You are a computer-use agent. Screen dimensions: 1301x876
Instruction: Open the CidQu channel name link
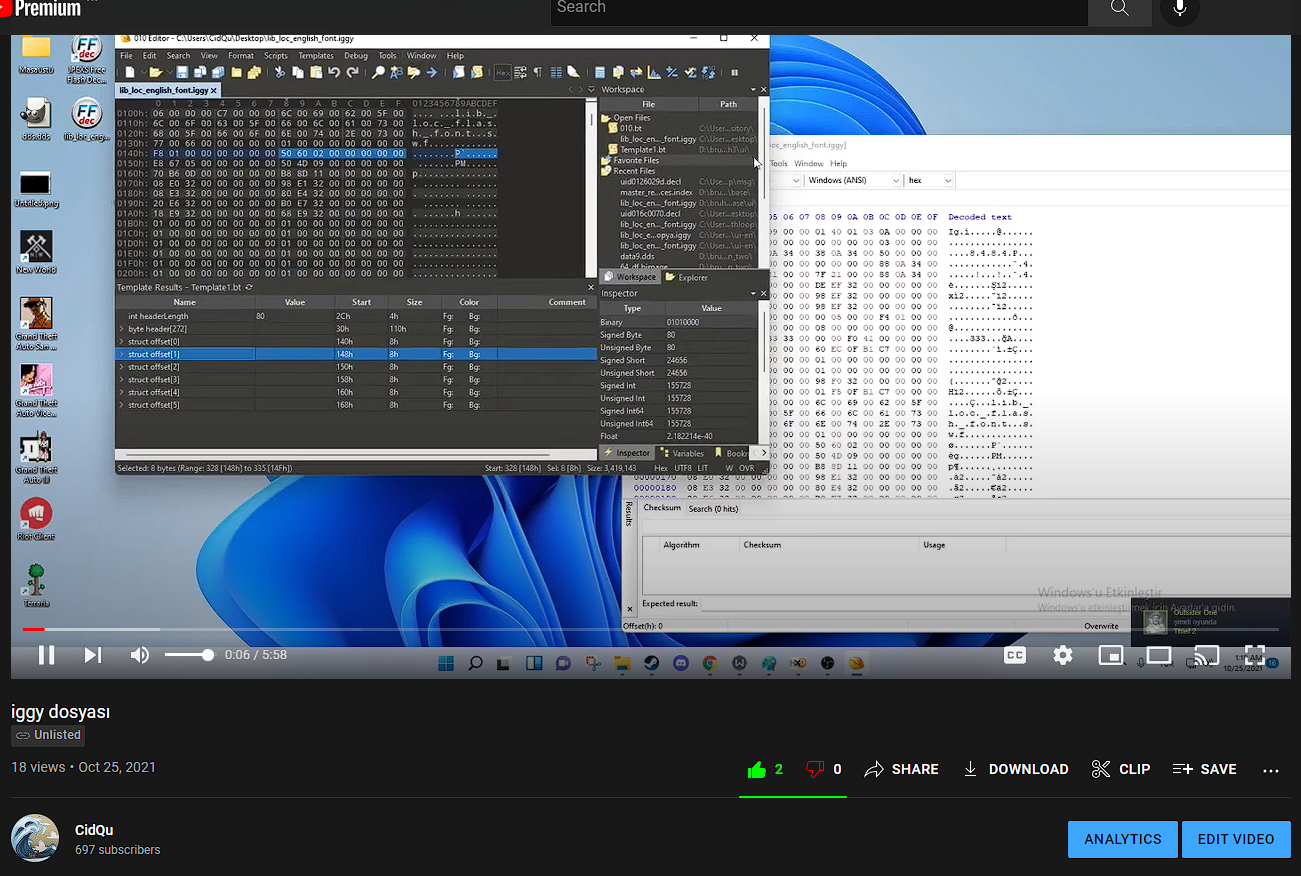(94, 830)
